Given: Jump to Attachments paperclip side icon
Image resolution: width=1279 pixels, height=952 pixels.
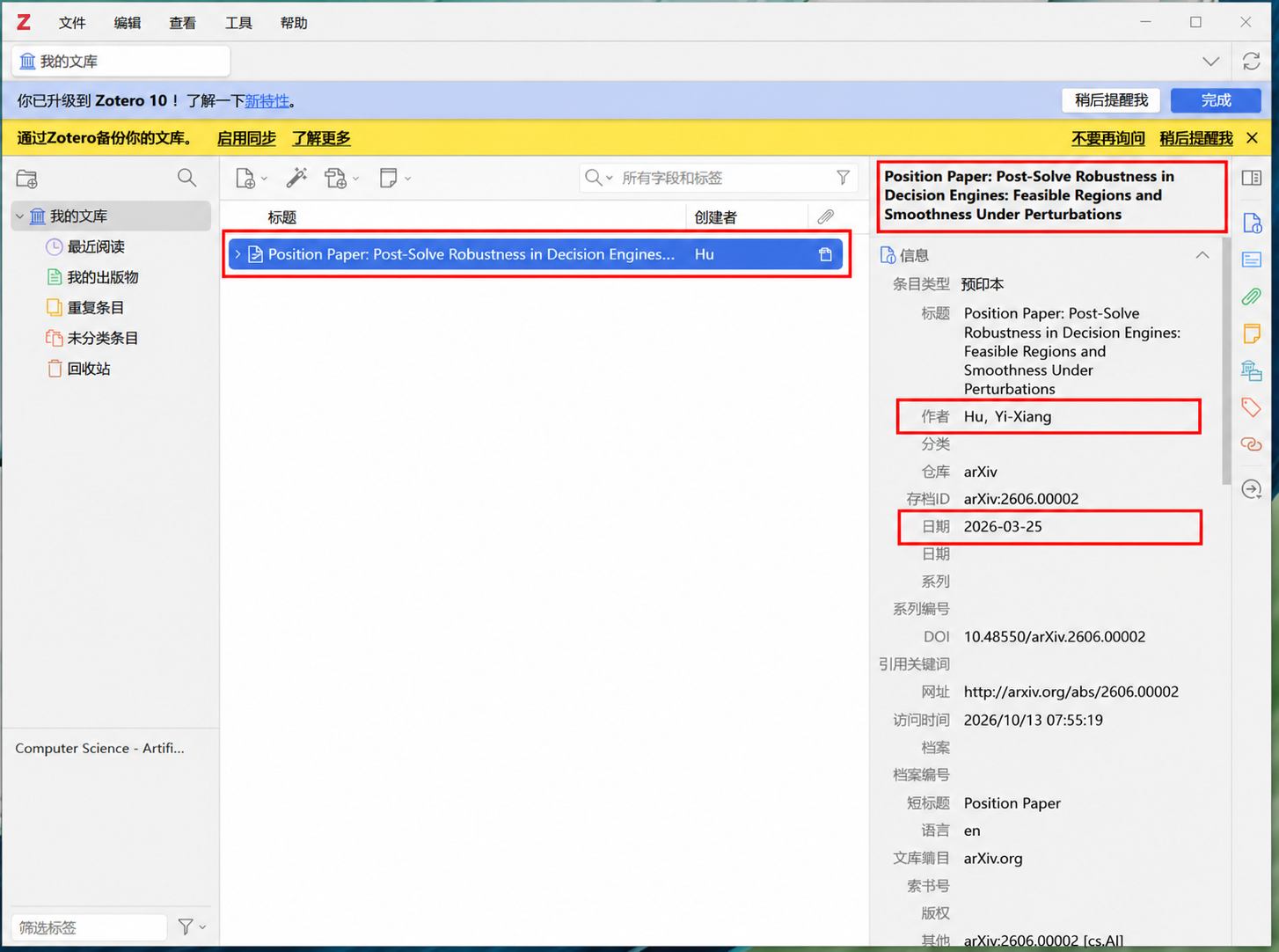Looking at the screenshot, I should point(1252,297).
